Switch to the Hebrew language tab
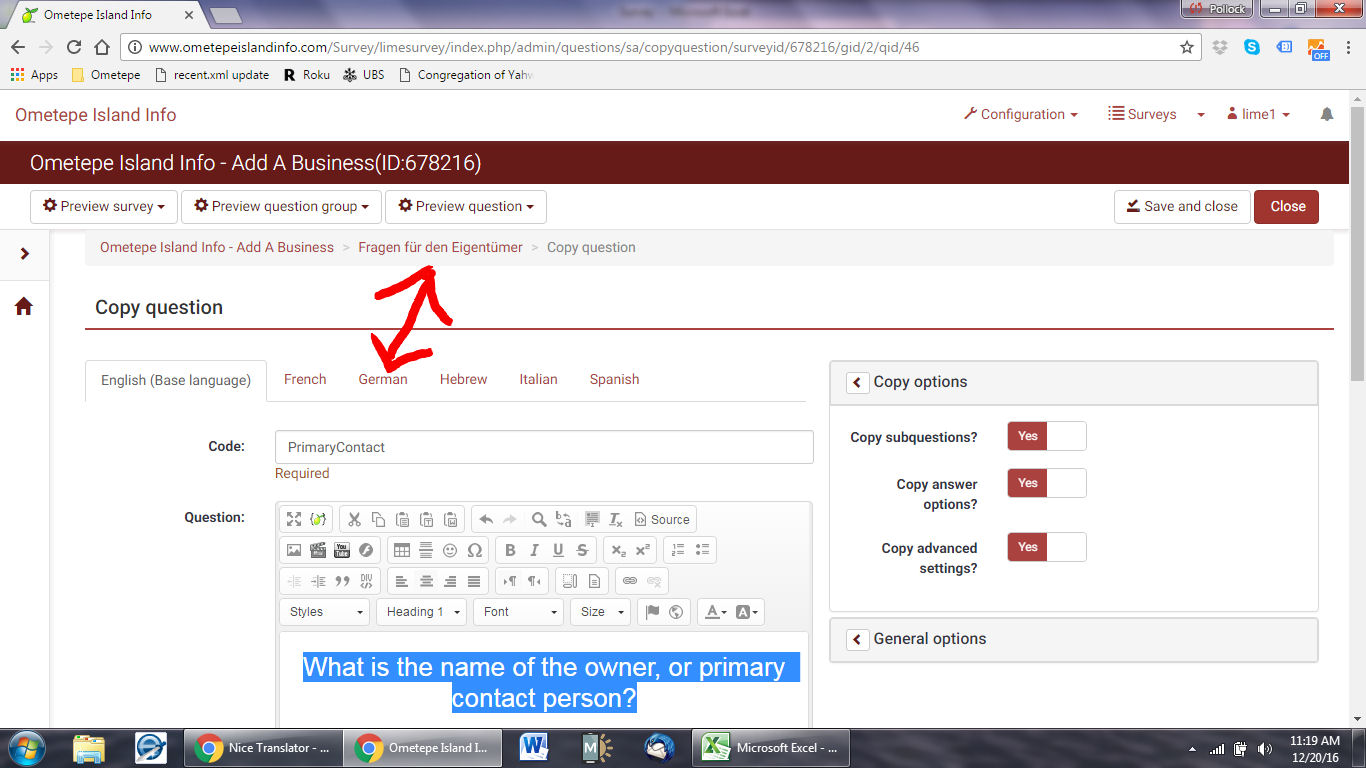The height and width of the screenshot is (768, 1366). (x=464, y=380)
